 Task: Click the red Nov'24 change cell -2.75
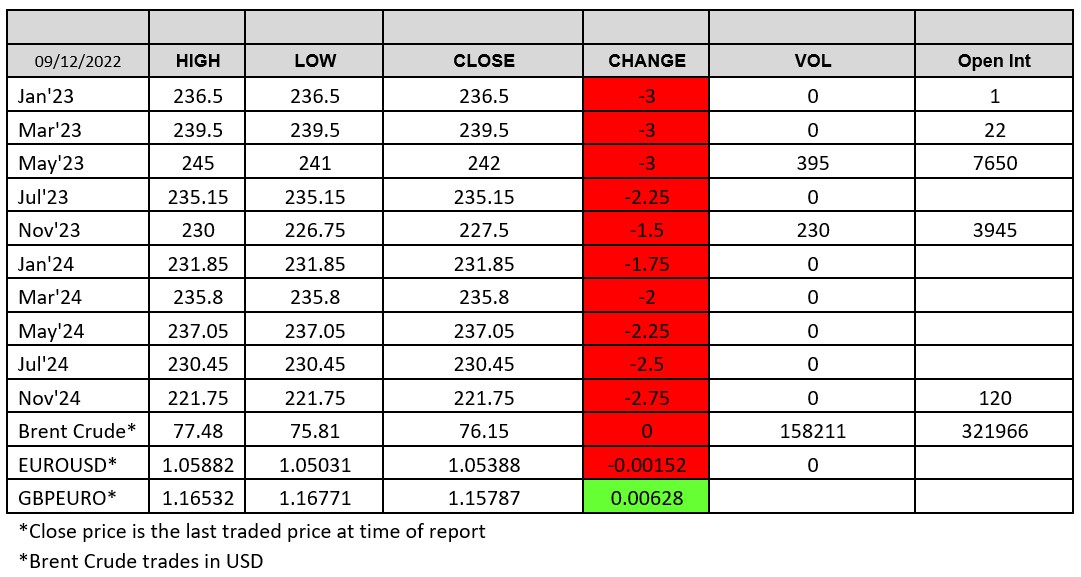(x=646, y=398)
